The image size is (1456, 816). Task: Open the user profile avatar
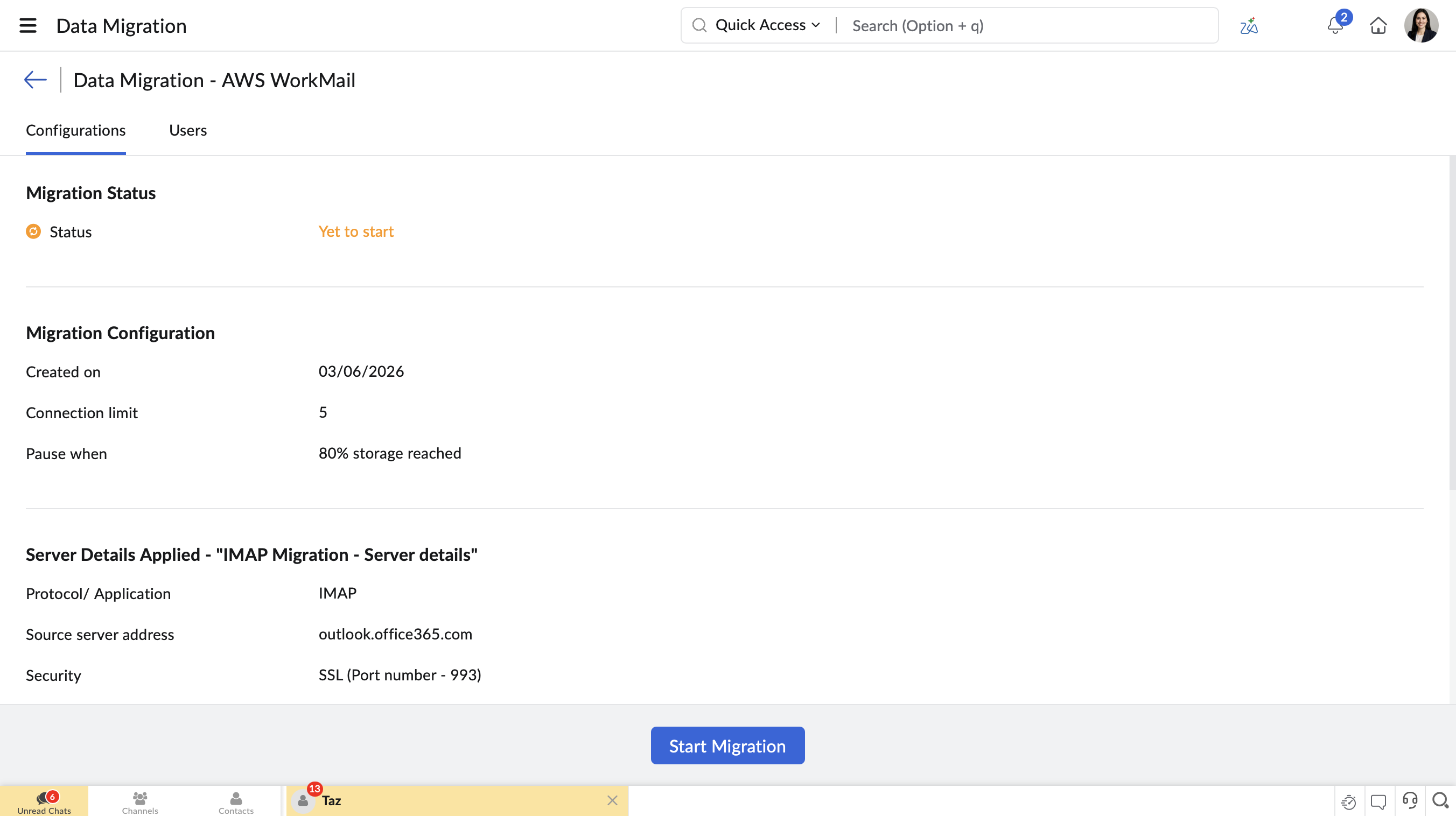click(1421, 25)
